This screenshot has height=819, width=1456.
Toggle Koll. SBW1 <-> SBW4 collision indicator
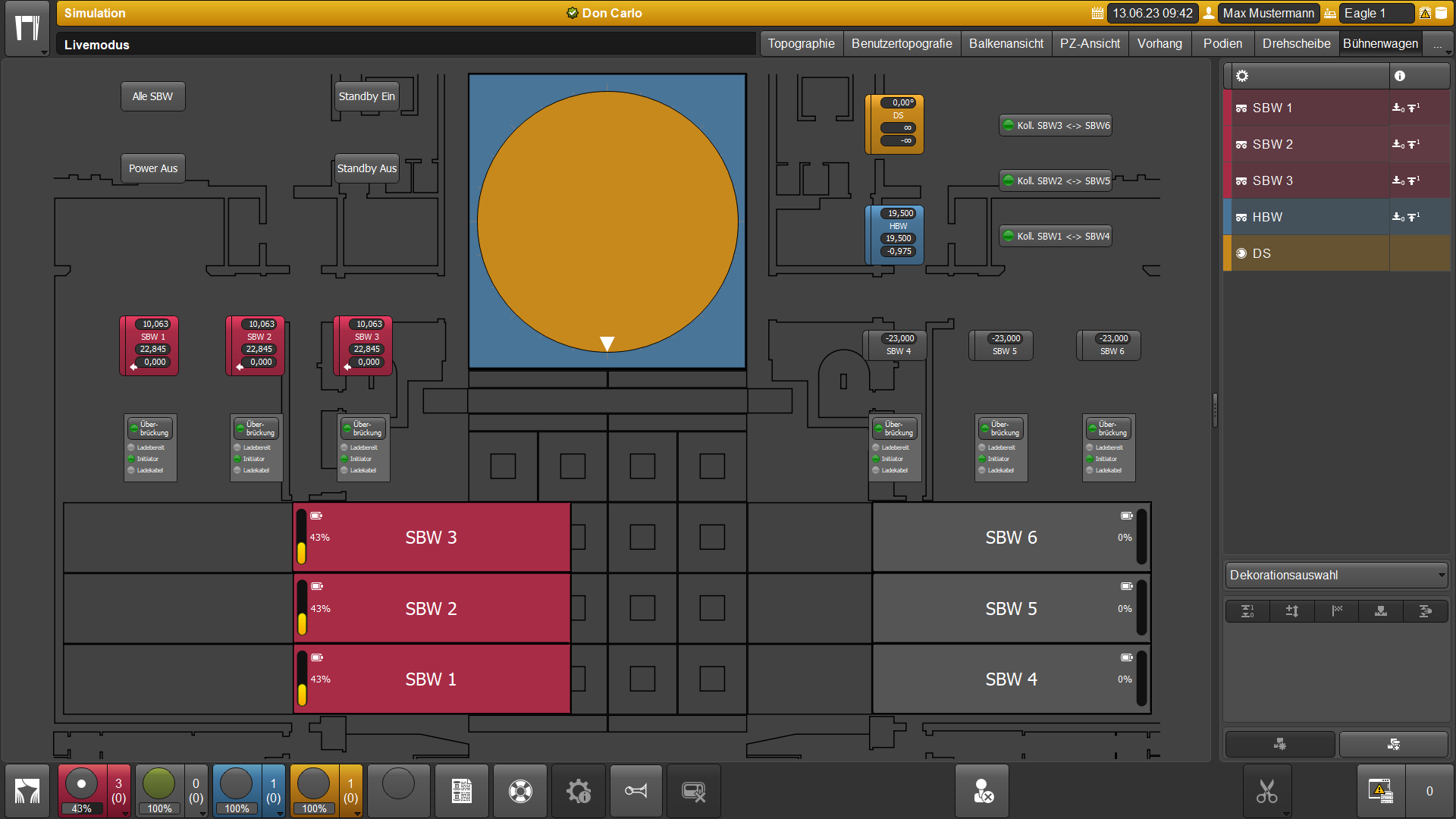click(x=1056, y=237)
